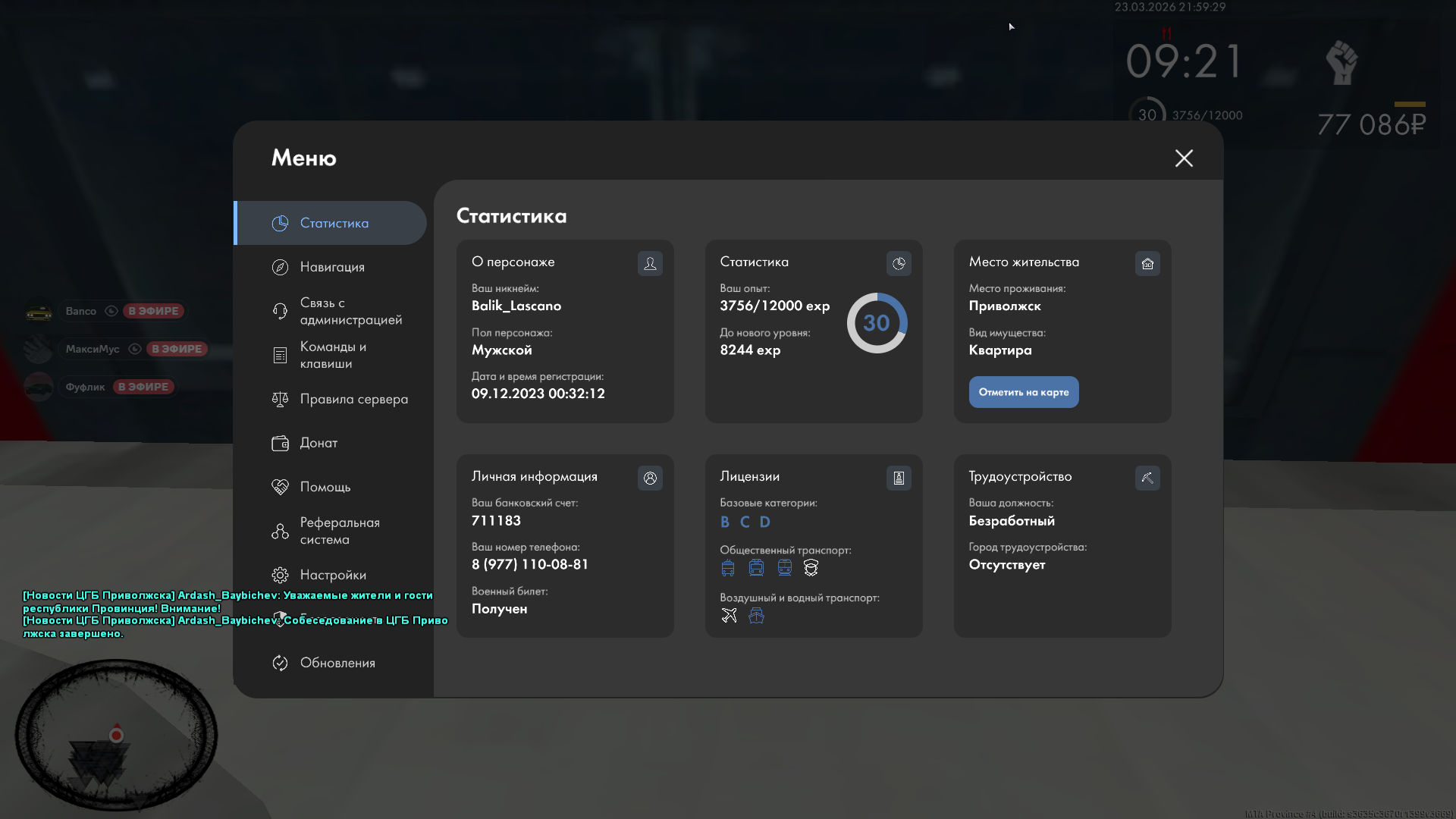Image resolution: width=1456 pixels, height=819 pixels.
Task: Click the account icon in Личная информация card
Action: [x=650, y=478]
